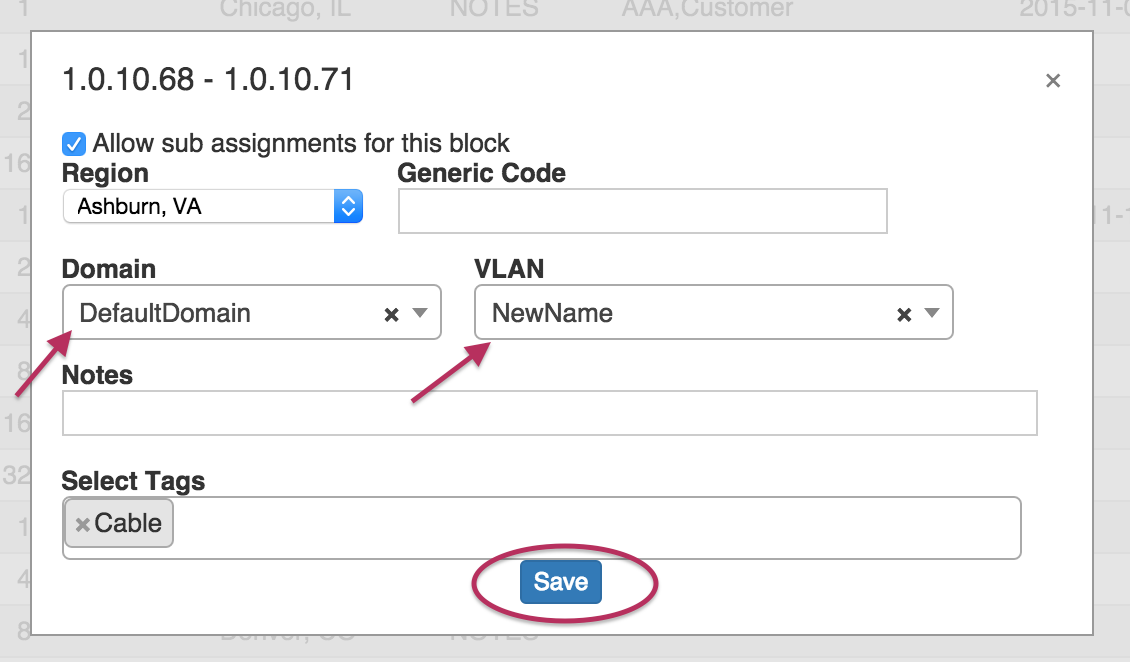Image resolution: width=1130 pixels, height=662 pixels.
Task: Focus the Notes text field
Action: click(x=549, y=413)
